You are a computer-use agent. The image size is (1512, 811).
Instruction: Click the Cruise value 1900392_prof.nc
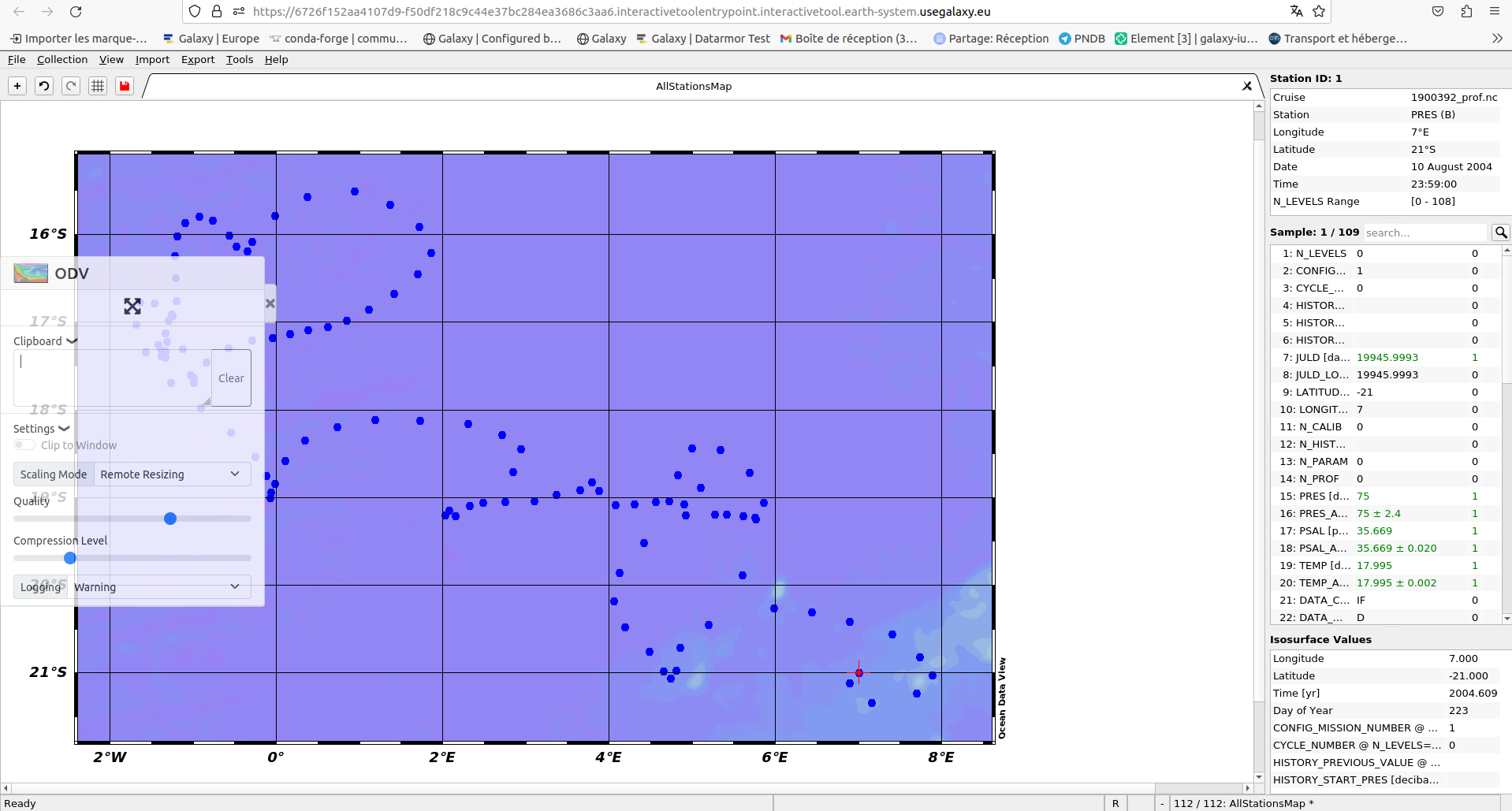click(x=1454, y=98)
